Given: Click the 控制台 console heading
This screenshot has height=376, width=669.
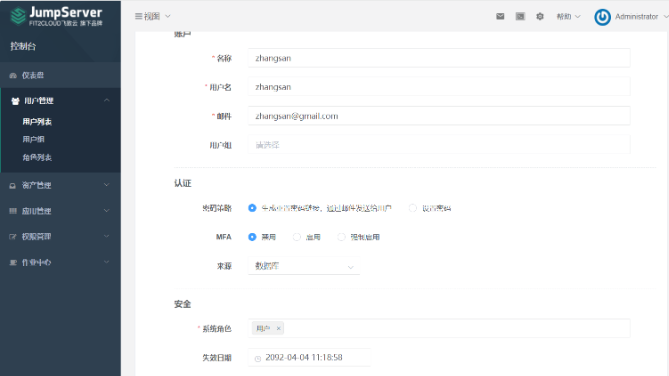Looking at the screenshot, I should pyautogui.click(x=23, y=46).
